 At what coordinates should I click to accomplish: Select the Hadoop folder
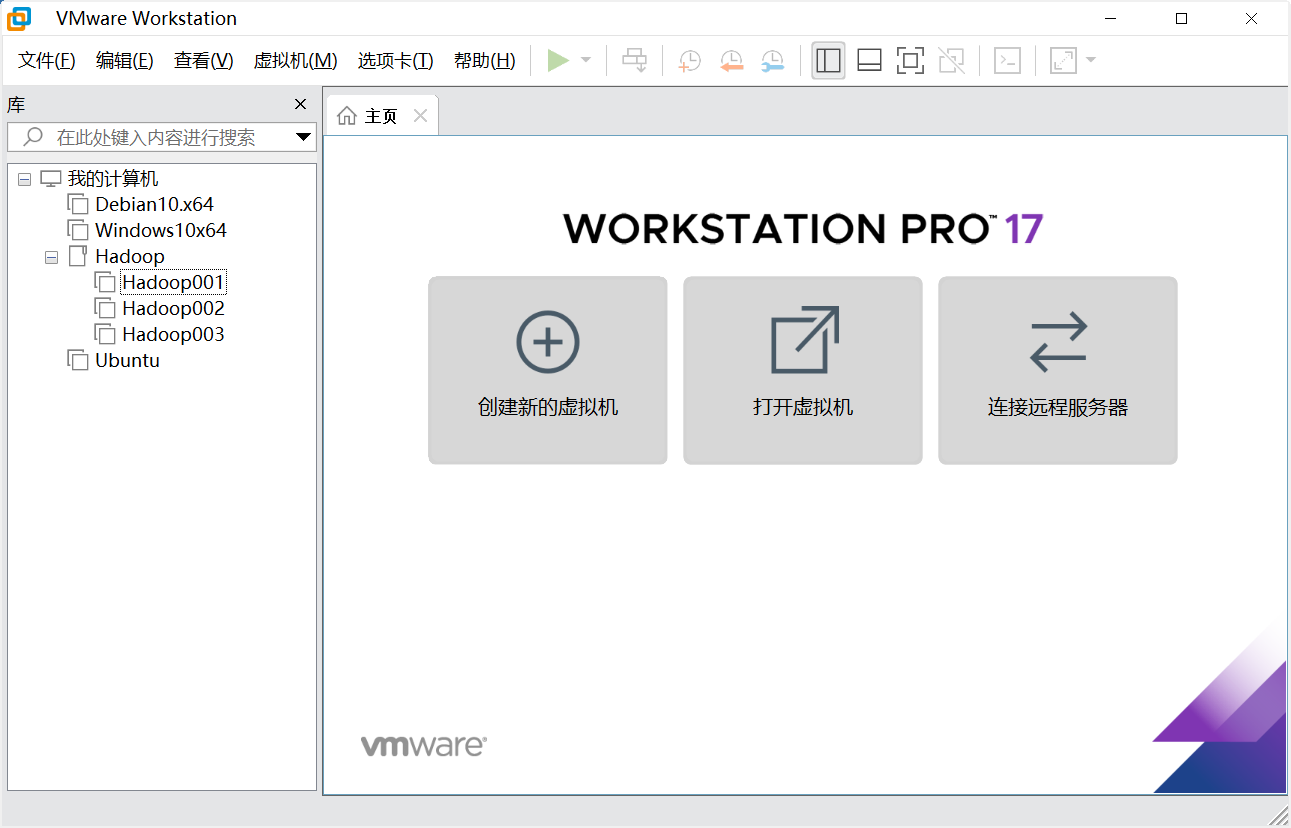click(130, 256)
